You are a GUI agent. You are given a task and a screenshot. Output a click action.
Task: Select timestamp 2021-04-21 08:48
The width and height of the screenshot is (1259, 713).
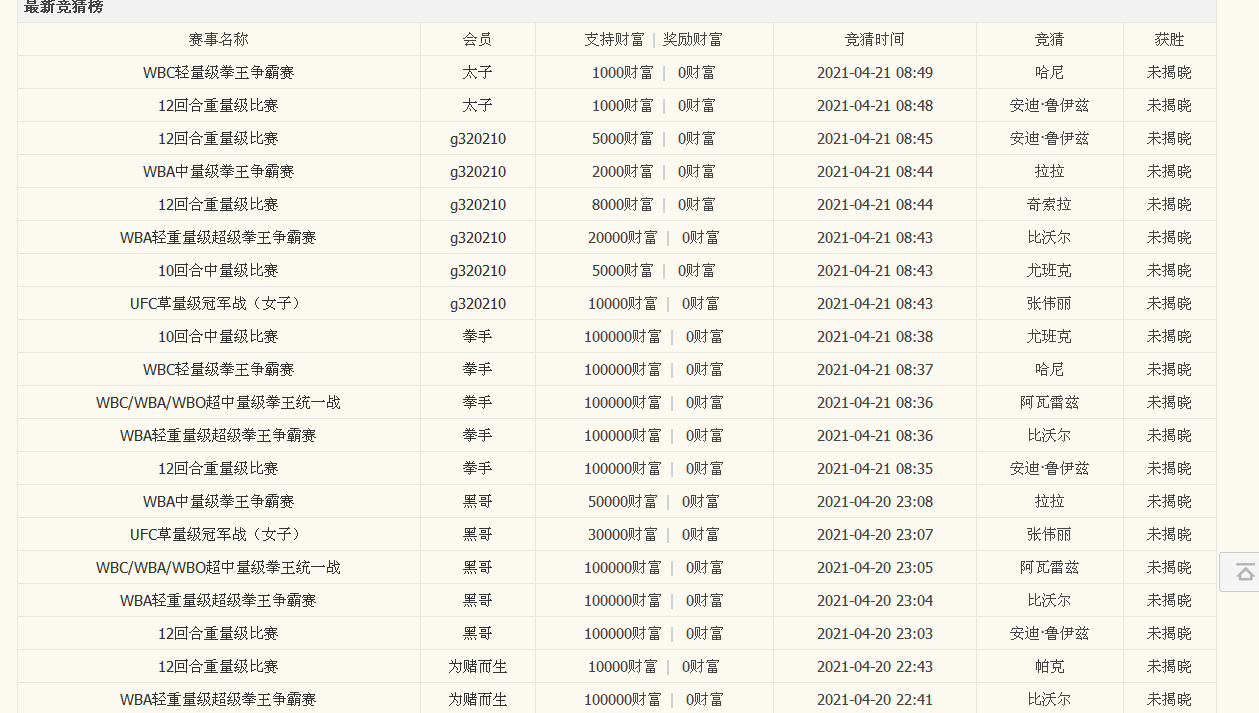click(x=874, y=105)
